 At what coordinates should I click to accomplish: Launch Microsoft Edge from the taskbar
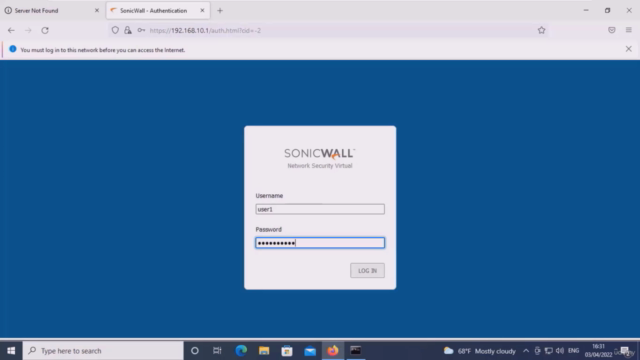[241, 351]
